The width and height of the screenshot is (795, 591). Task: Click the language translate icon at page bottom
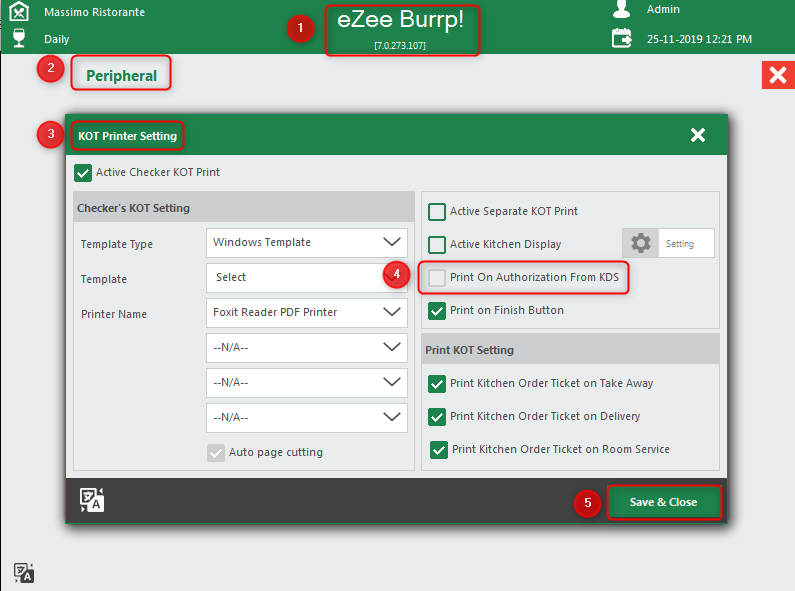[x=24, y=573]
